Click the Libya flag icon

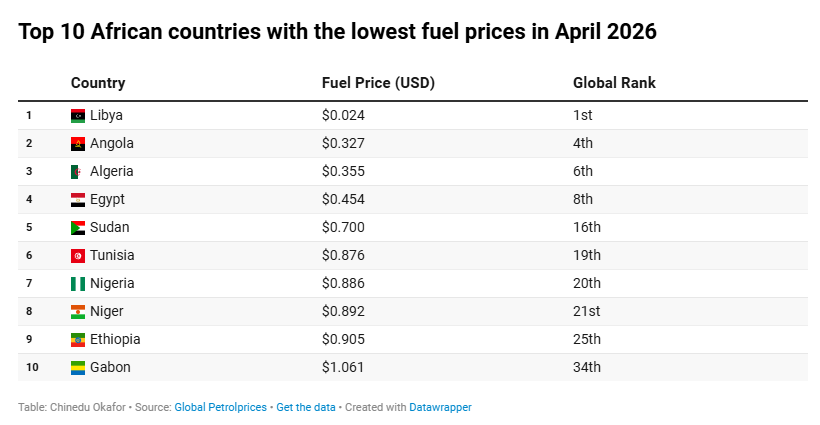coord(78,115)
